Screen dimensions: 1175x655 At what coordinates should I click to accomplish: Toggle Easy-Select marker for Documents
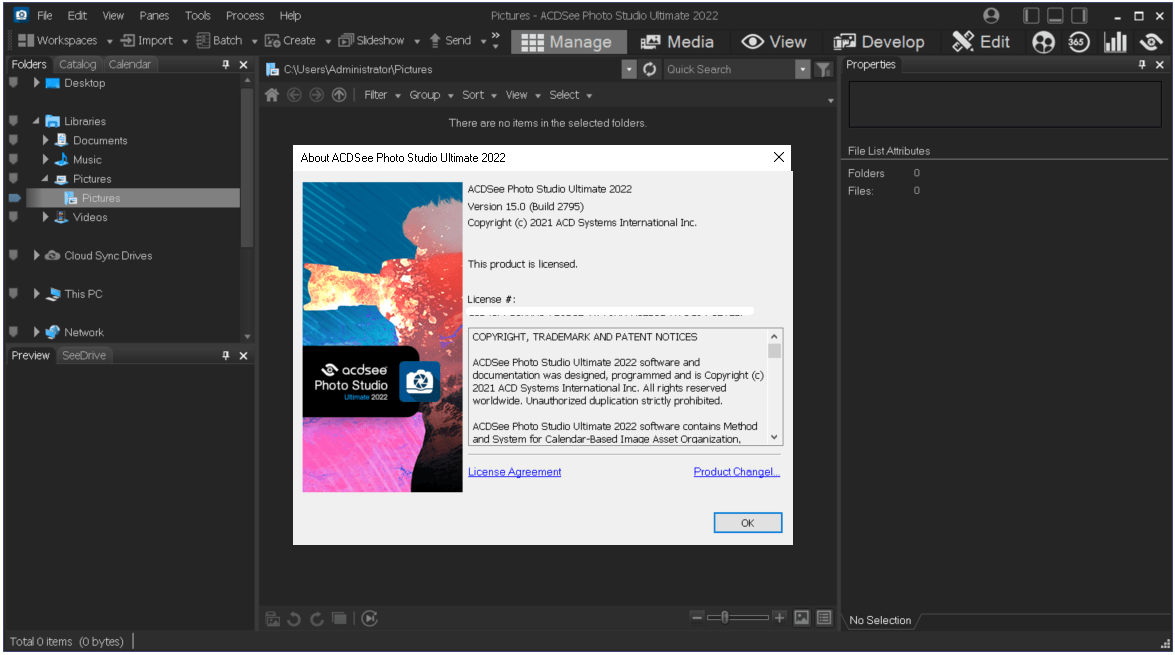[x=13, y=140]
